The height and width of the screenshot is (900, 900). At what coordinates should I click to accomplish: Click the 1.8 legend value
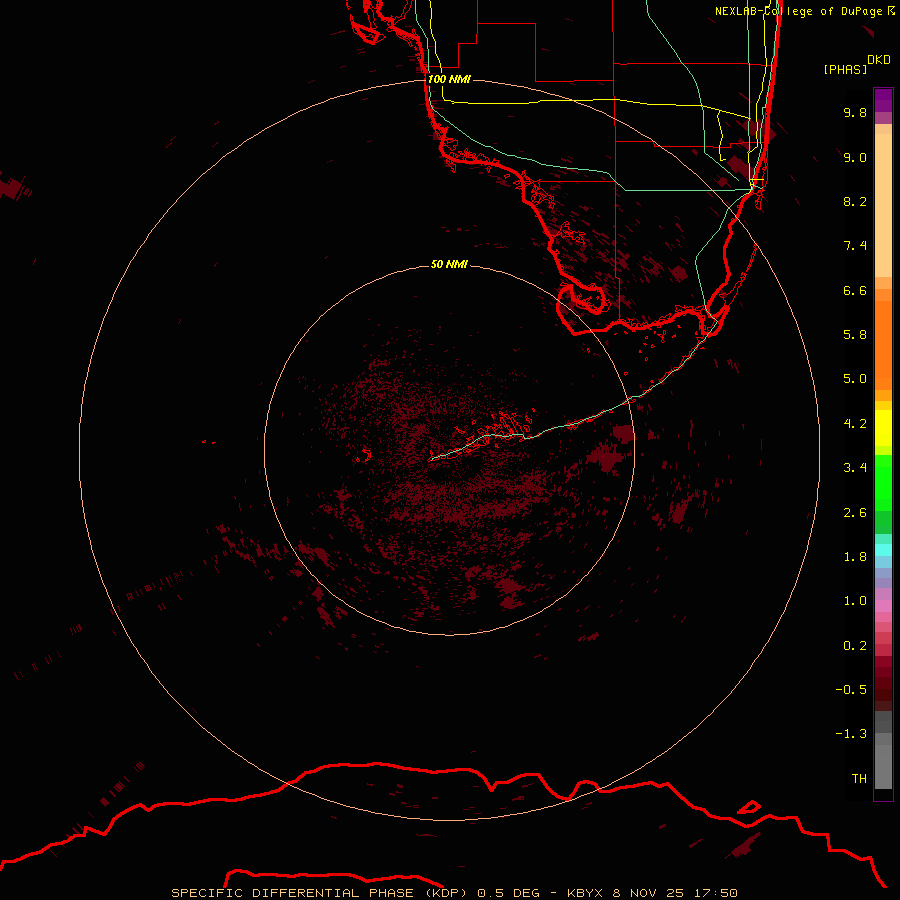pyautogui.click(x=855, y=557)
